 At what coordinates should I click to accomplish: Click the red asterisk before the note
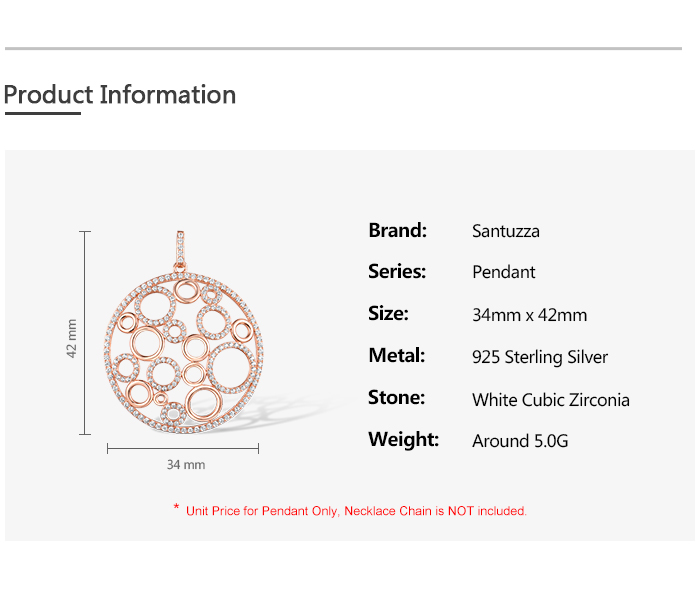click(x=177, y=509)
